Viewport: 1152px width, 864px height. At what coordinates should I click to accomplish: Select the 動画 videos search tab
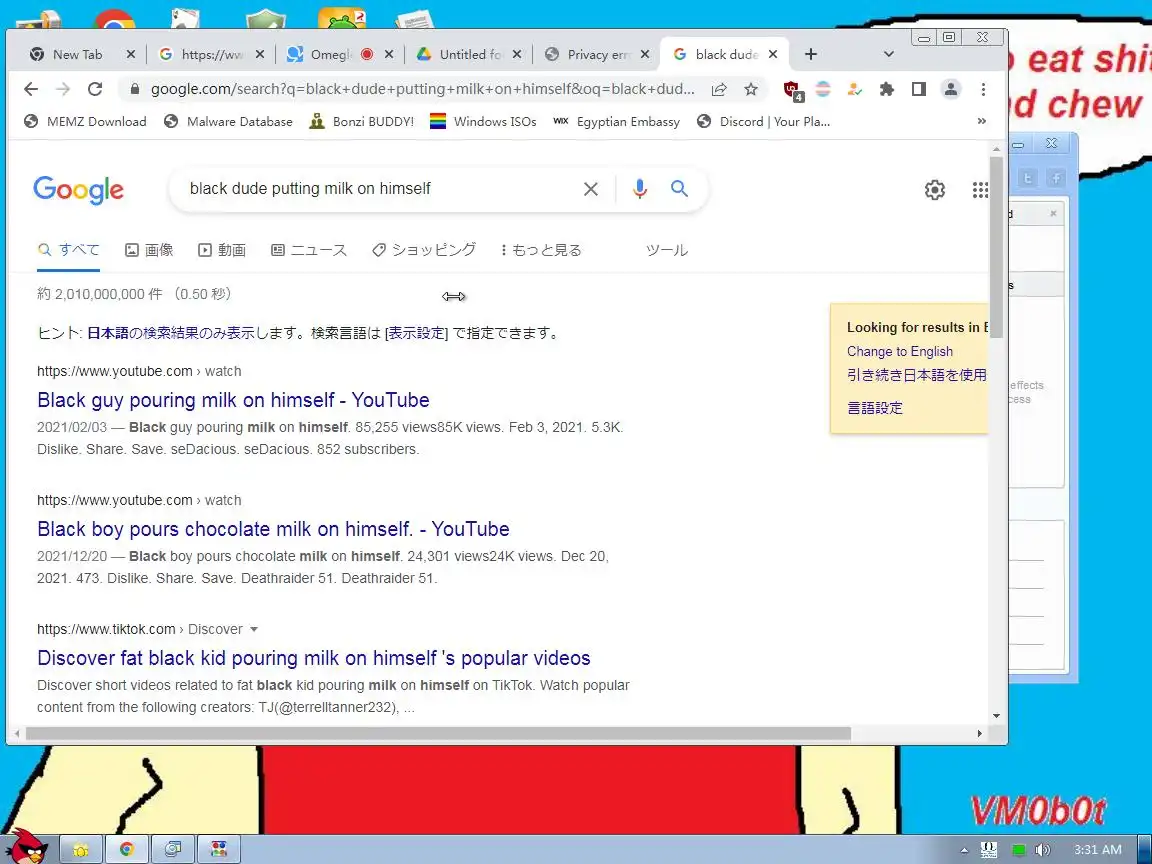(222, 251)
